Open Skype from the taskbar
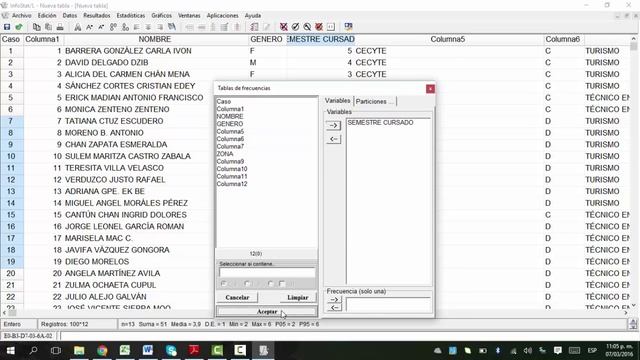The width and height of the screenshot is (640, 360). click(171, 351)
